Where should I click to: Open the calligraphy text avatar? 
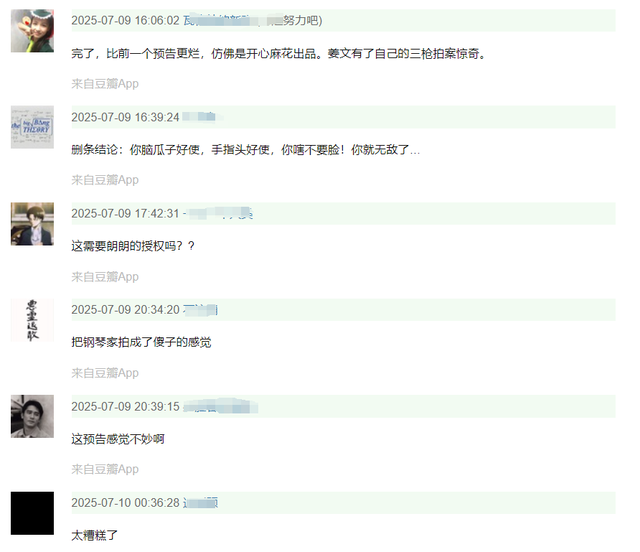click(32, 320)
